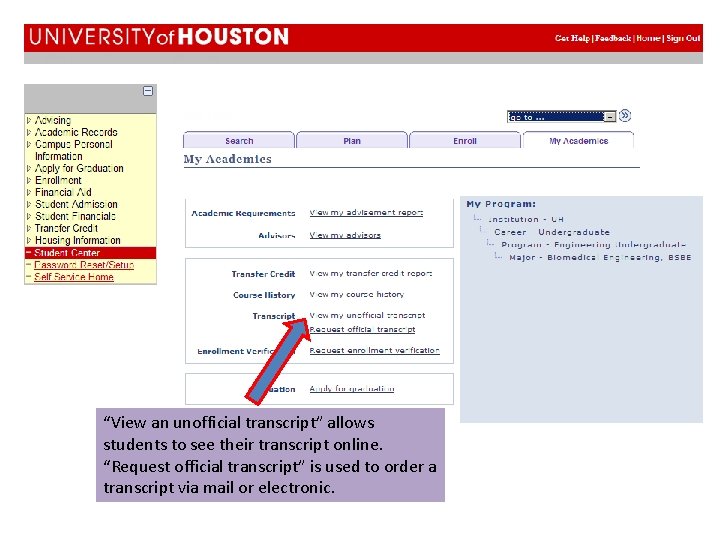Open Transfer Credit in the left menu
The height and width of the screenshot is (540, 720).
67,228
